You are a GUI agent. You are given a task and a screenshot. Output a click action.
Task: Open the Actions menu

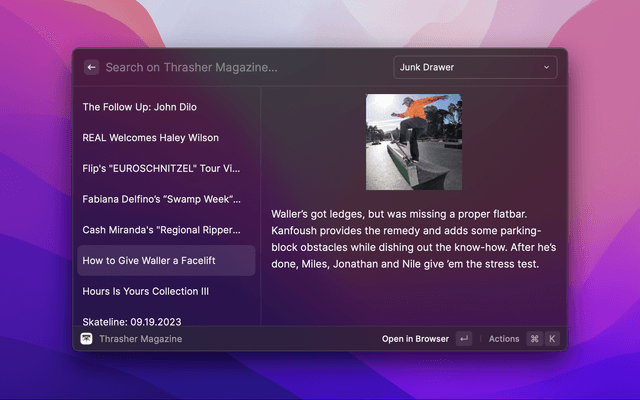pyautogui.click(x=503, y=339)
